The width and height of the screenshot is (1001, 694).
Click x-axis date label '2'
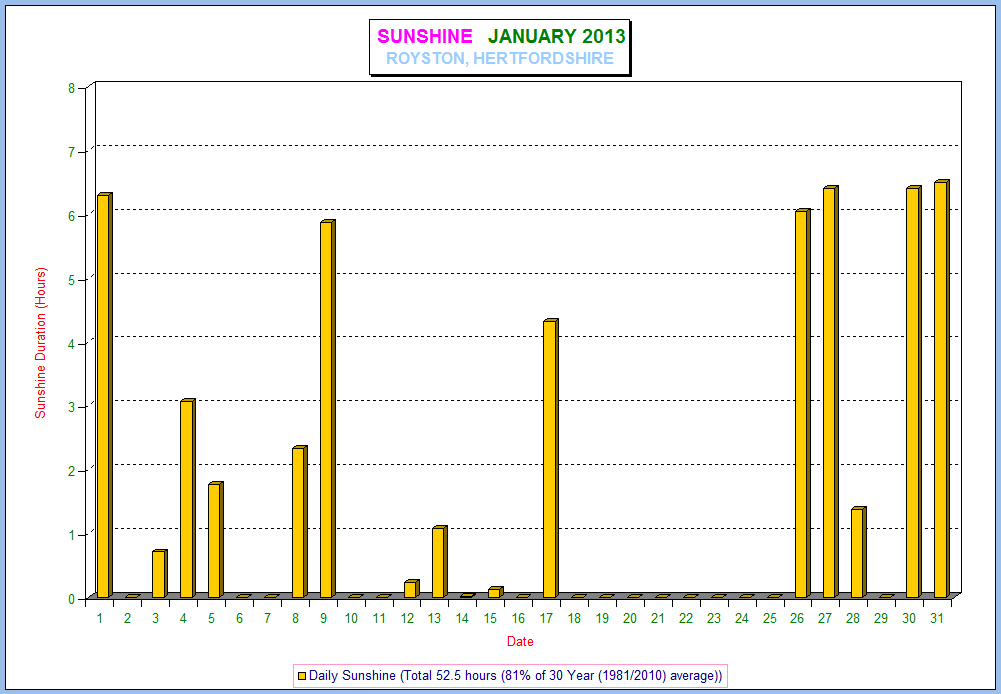point(128,618)
